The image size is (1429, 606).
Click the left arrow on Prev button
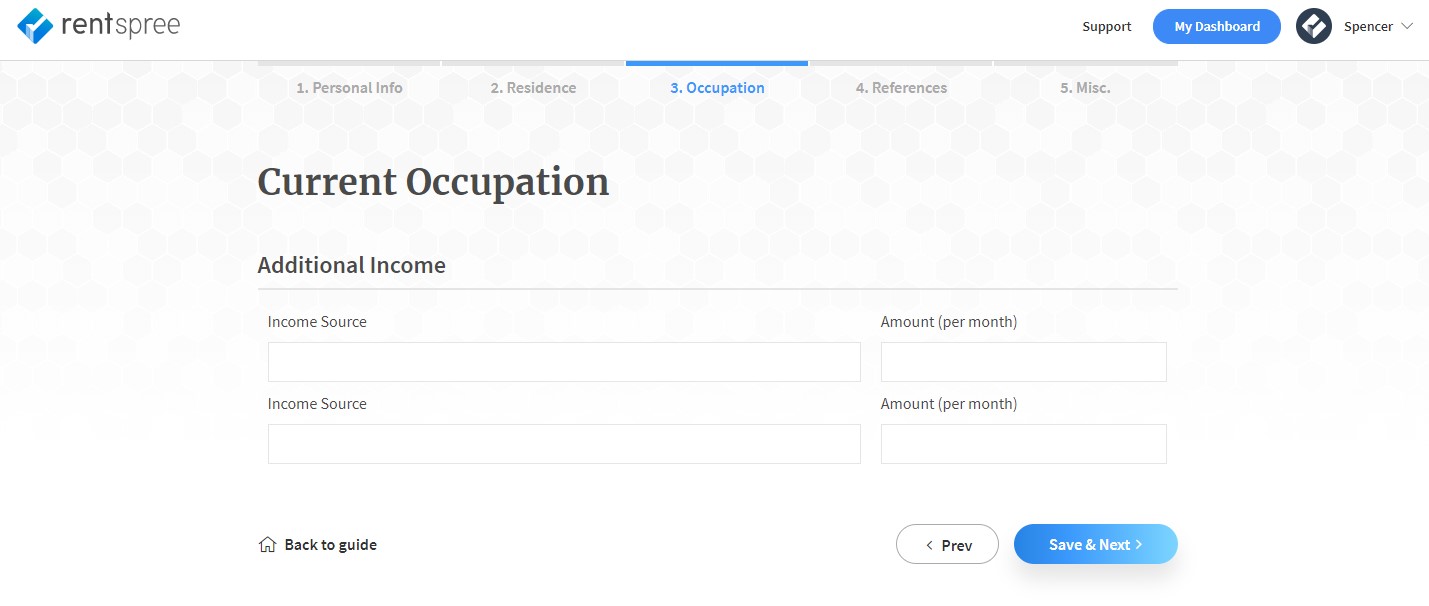pyautogui.click(x=929, y=545)
